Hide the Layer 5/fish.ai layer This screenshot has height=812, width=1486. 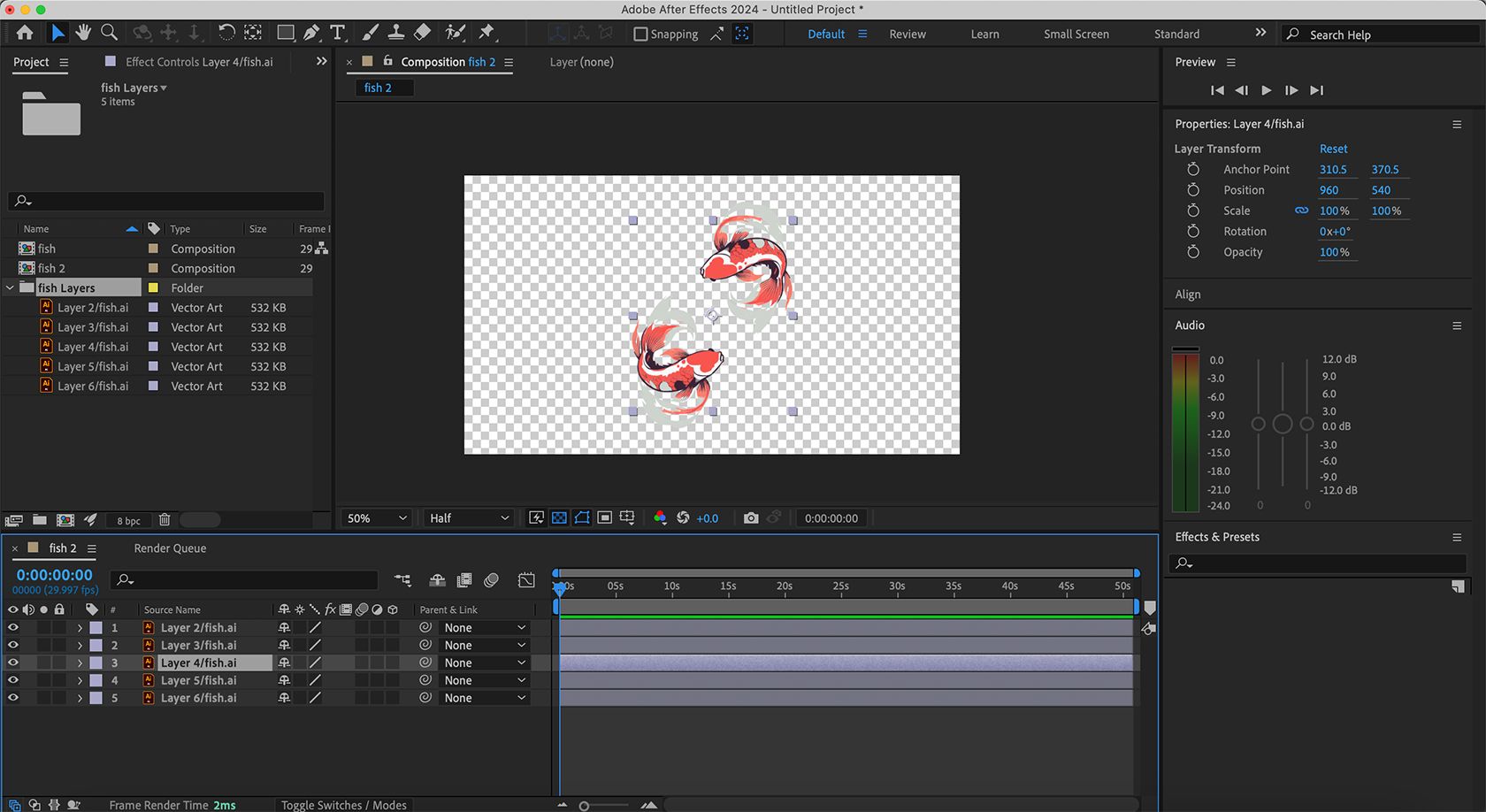pyautogui.click(x=13, y=680)
